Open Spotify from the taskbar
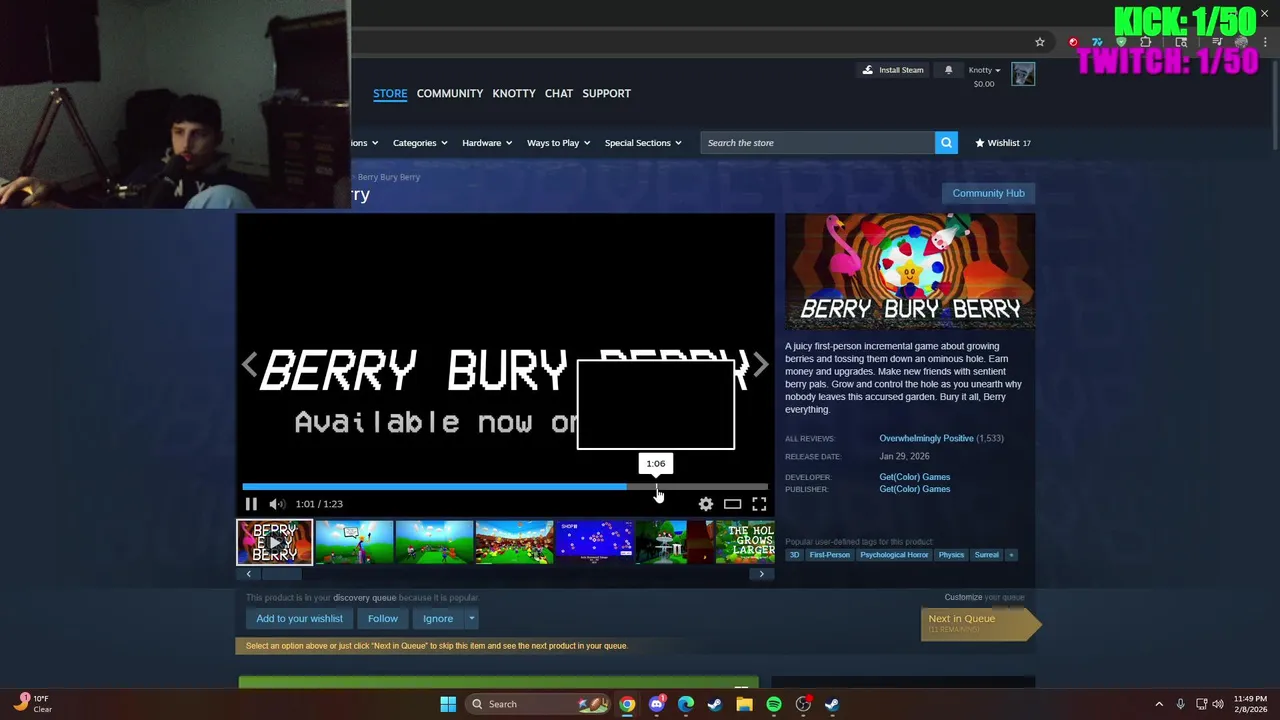 (x=774, y=704)
